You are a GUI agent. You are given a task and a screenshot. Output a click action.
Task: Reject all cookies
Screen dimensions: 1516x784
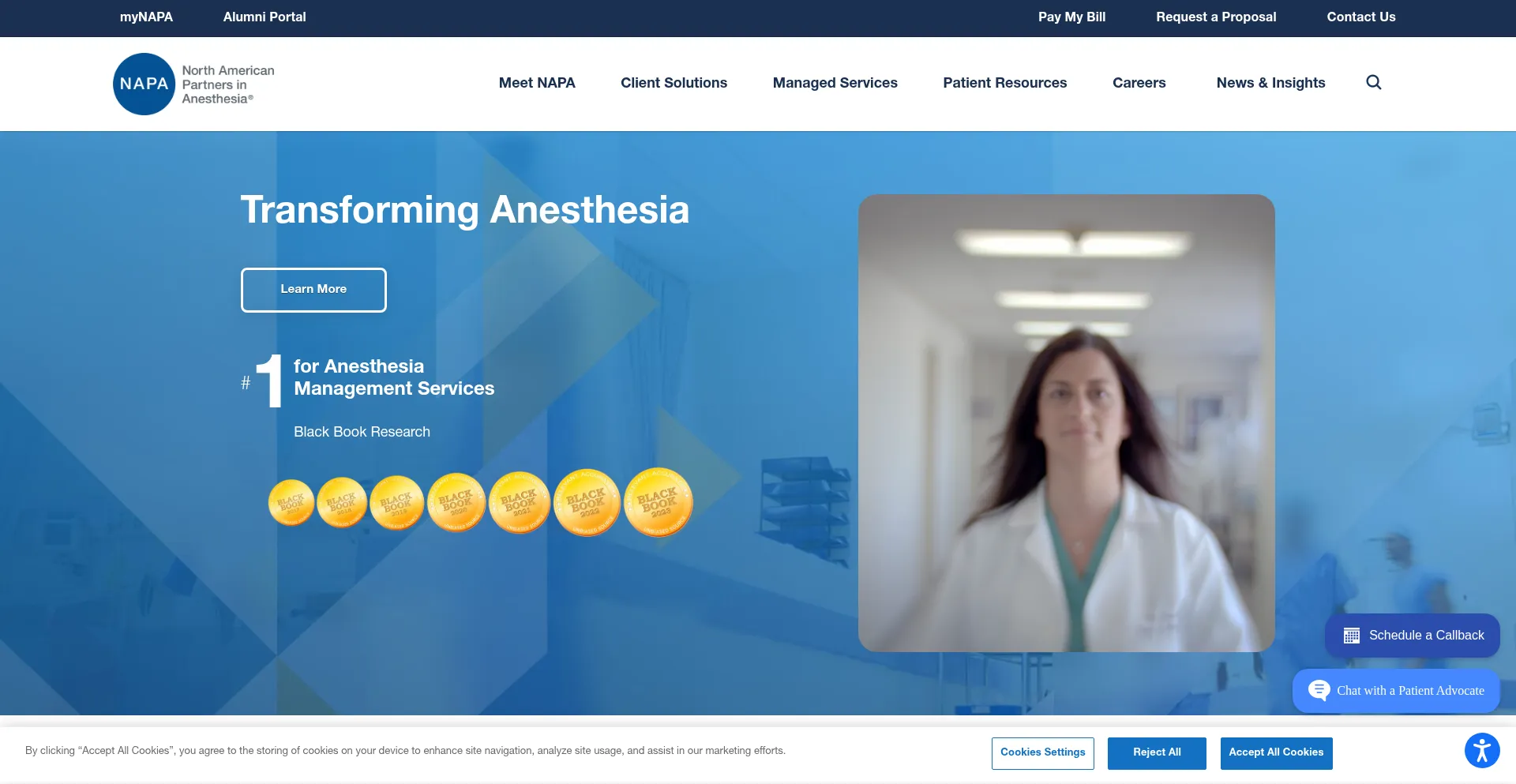[x=1157, y=752]
